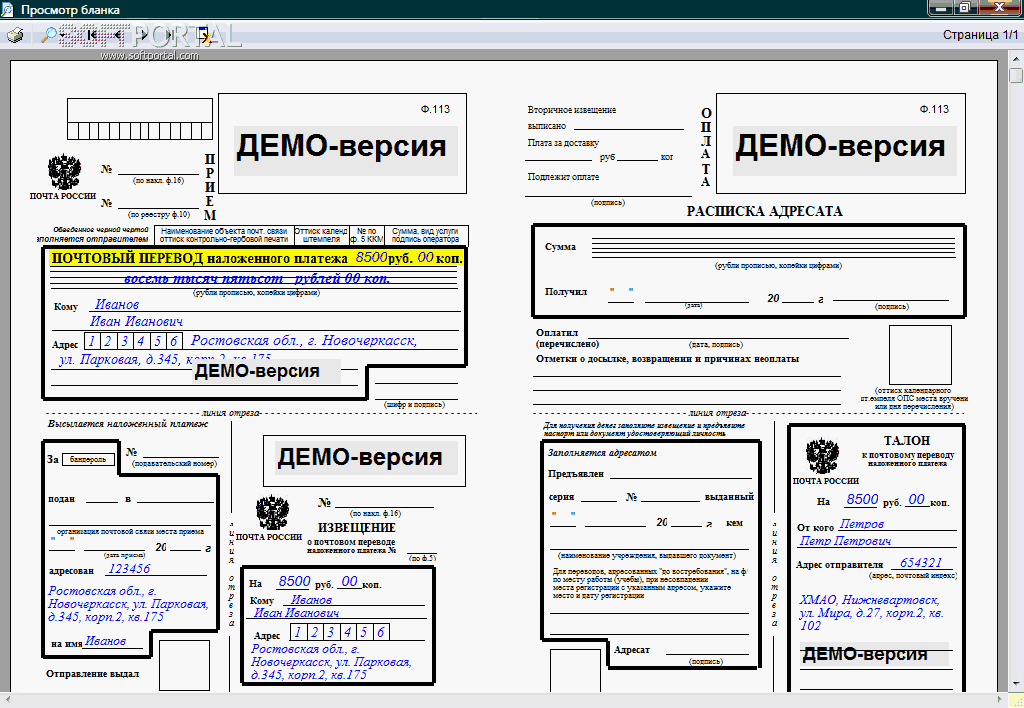The image size is (1024, 708).
Task: Click the 'Страница 1/1' page indicator
Action: coord(980,35)
